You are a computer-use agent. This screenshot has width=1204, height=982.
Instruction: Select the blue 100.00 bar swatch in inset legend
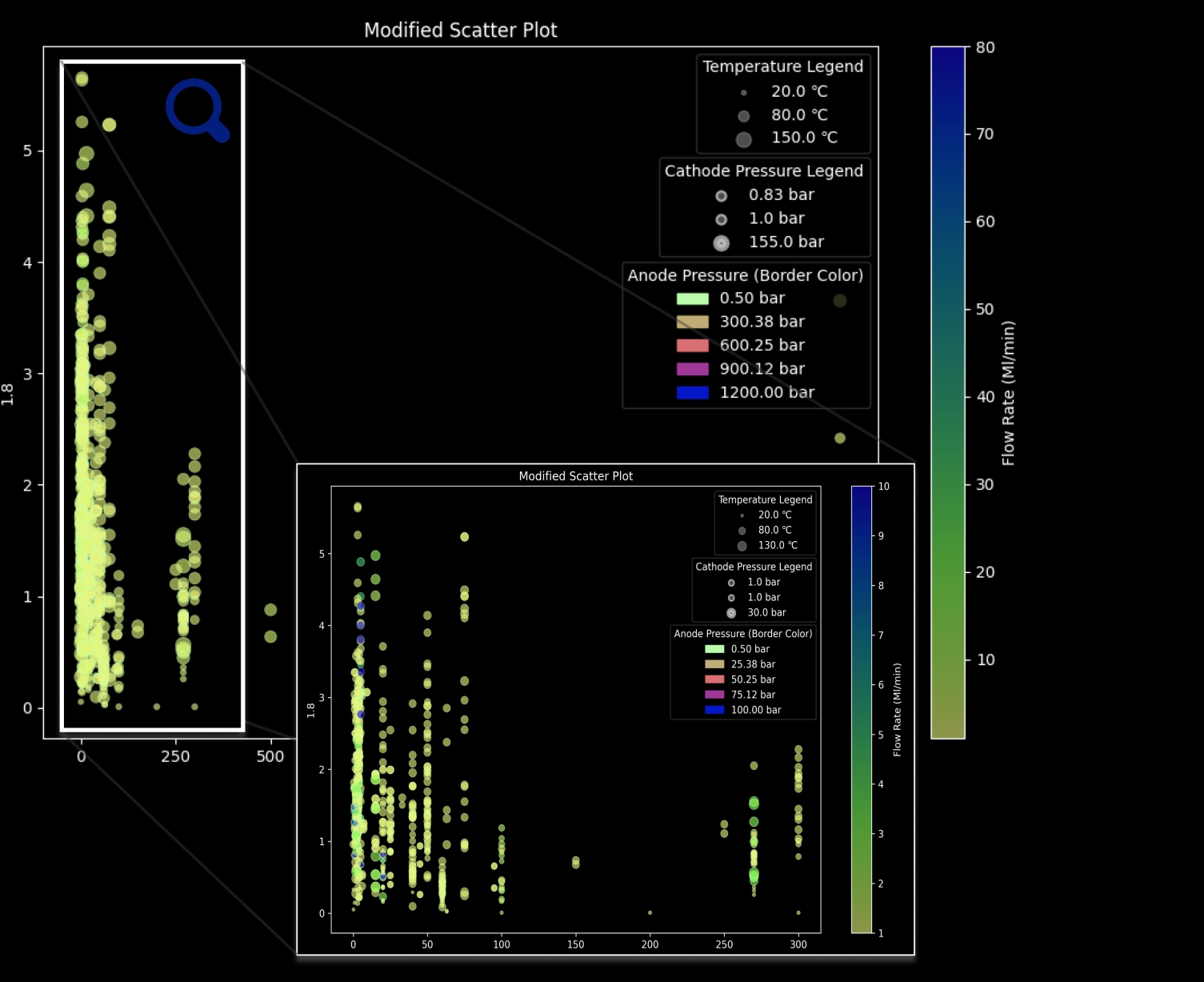[x=714, y=710]
